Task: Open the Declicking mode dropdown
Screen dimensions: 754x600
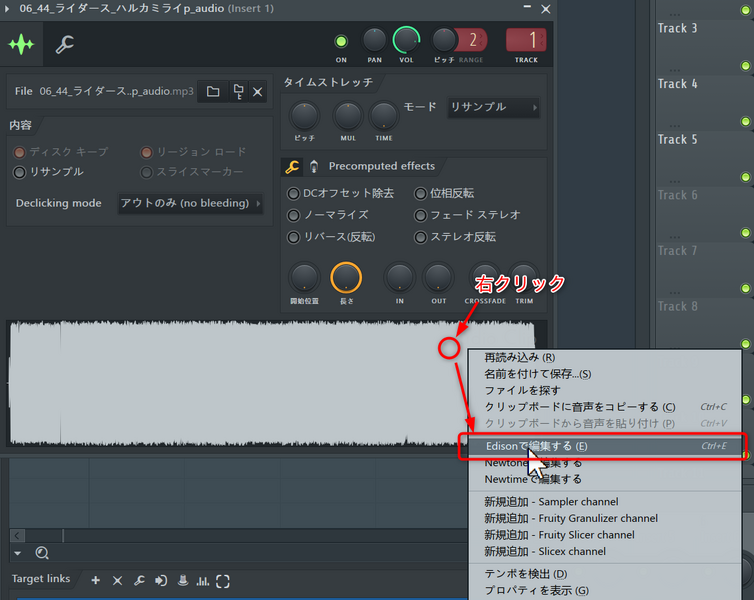Action: coord(190,203)
